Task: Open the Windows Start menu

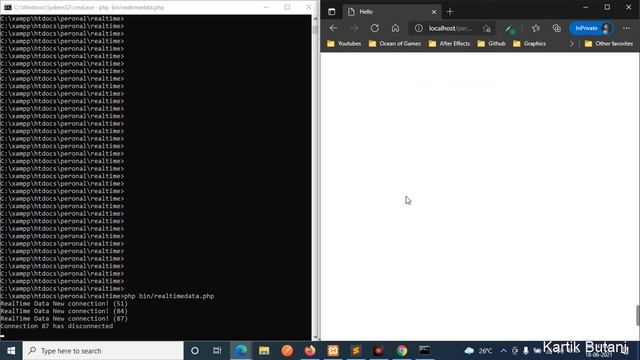Action: click(x=11, y=351)
